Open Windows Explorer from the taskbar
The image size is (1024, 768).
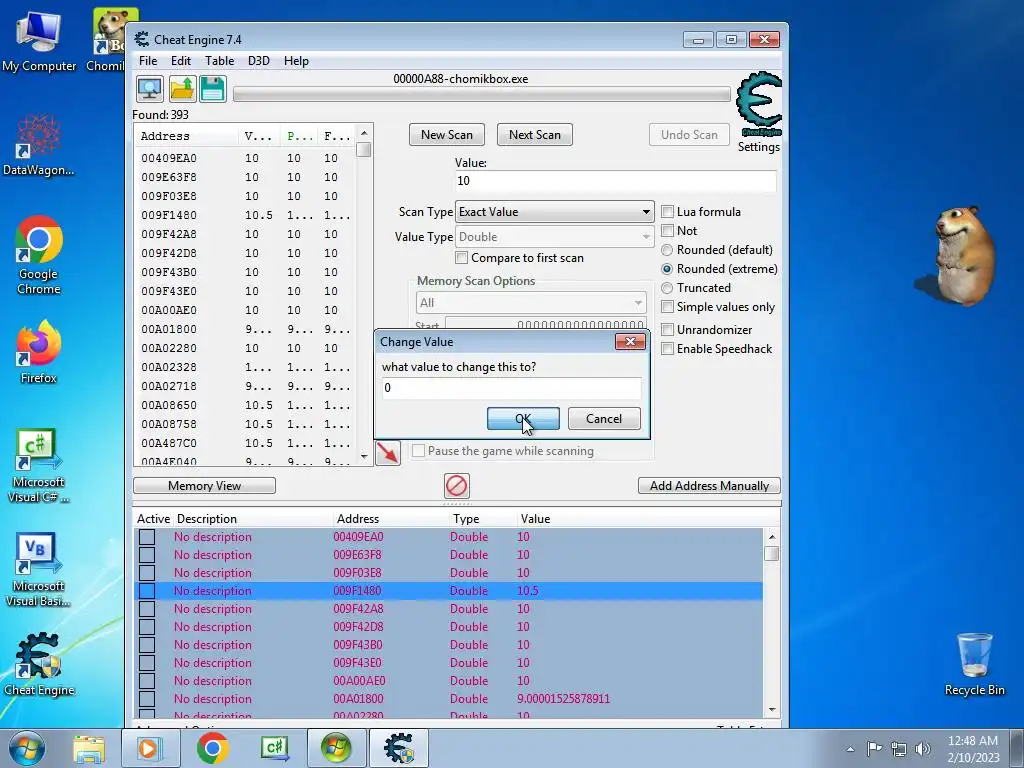point(89,748)
